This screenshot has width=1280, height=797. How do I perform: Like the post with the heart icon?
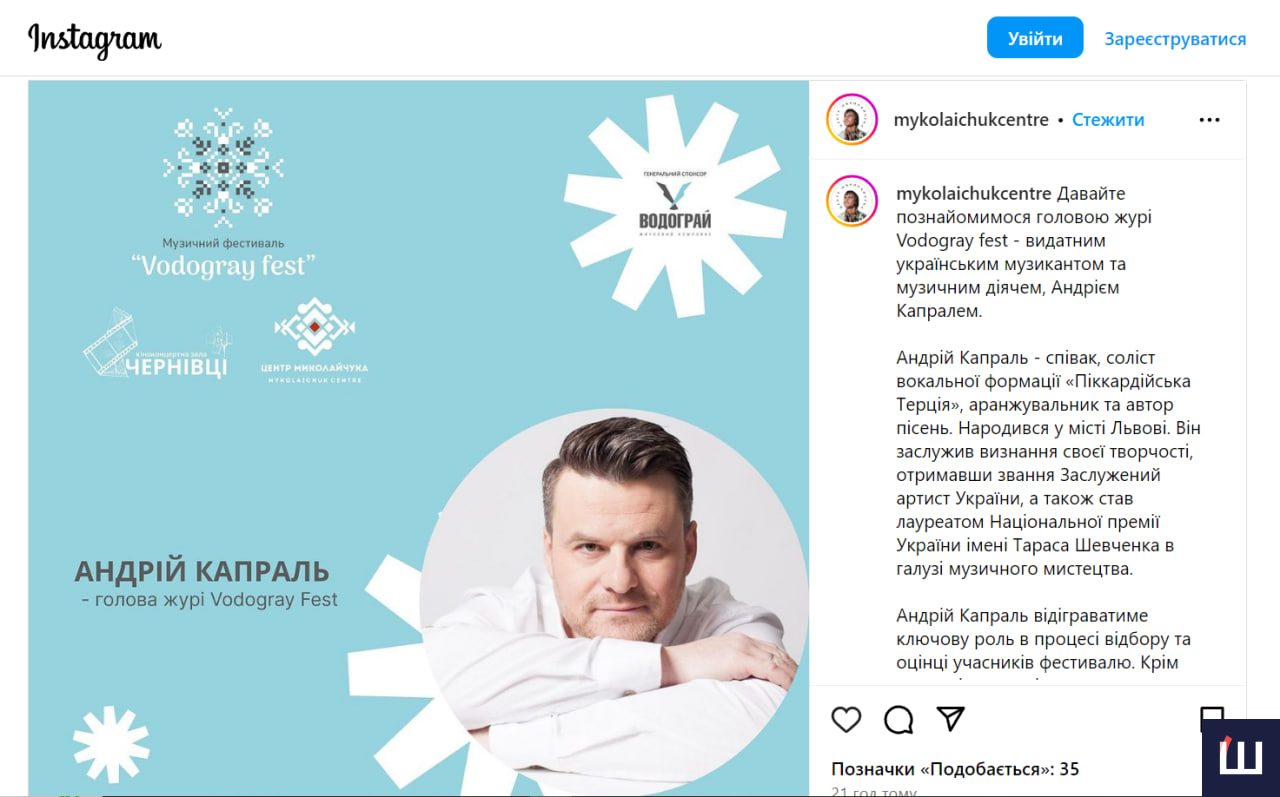[846, 719]
